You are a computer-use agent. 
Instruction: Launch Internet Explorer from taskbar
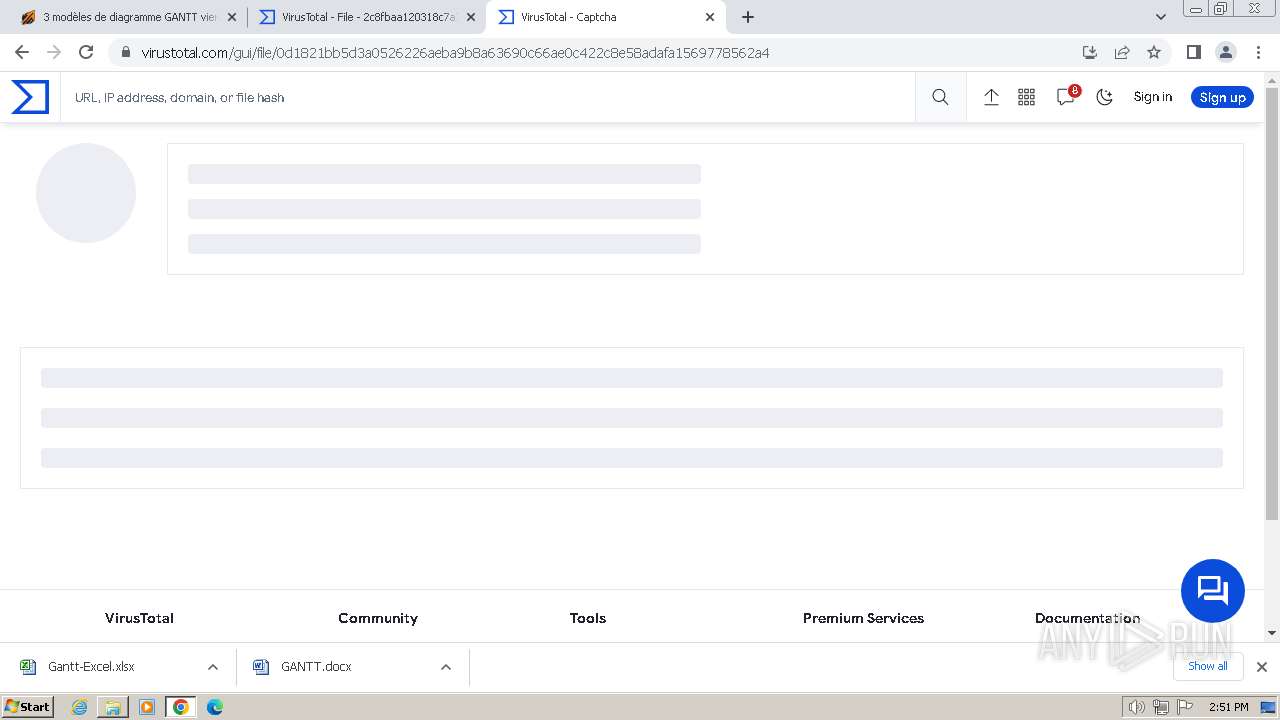79,707
